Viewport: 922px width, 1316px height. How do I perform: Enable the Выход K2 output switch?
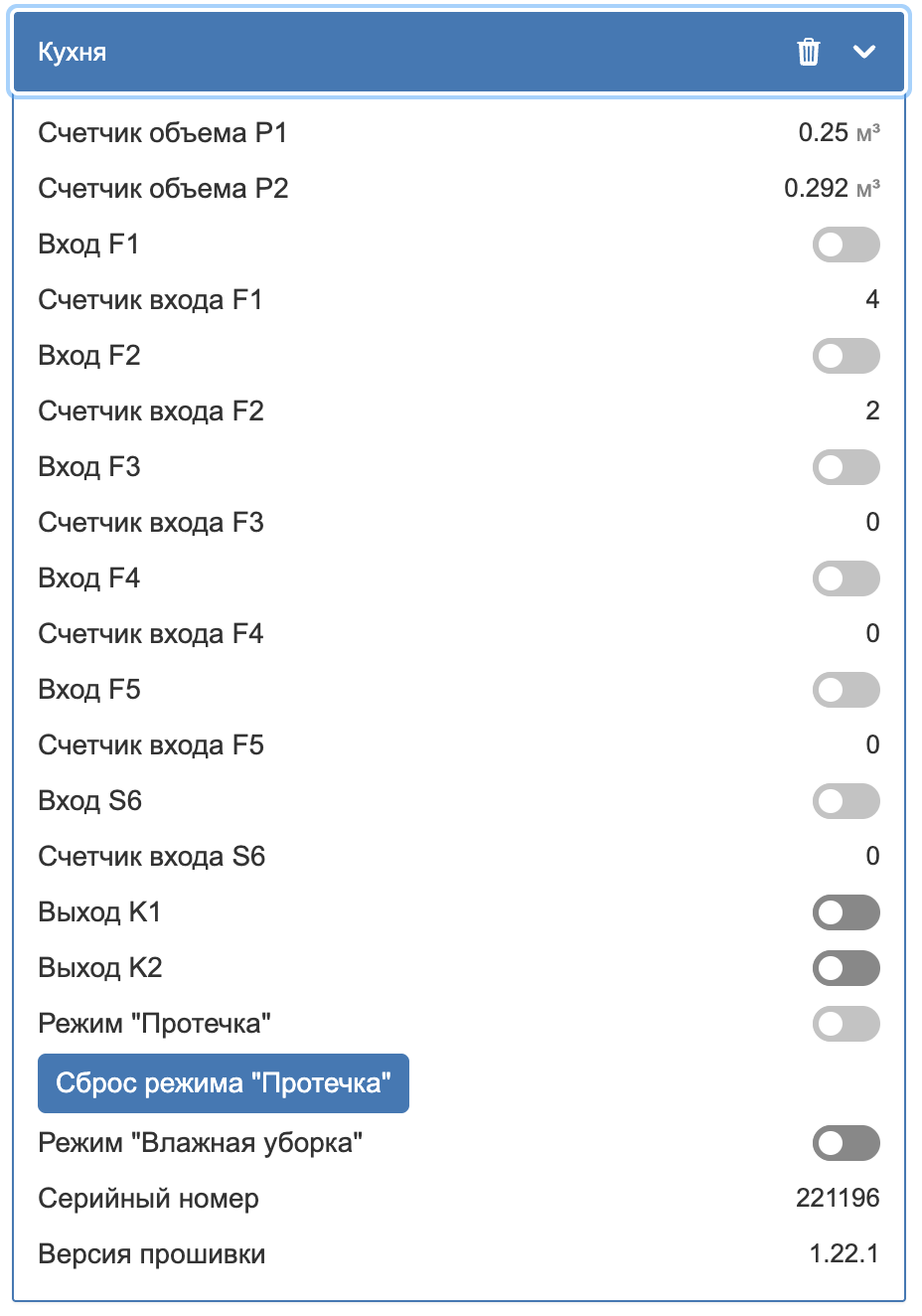845,968
